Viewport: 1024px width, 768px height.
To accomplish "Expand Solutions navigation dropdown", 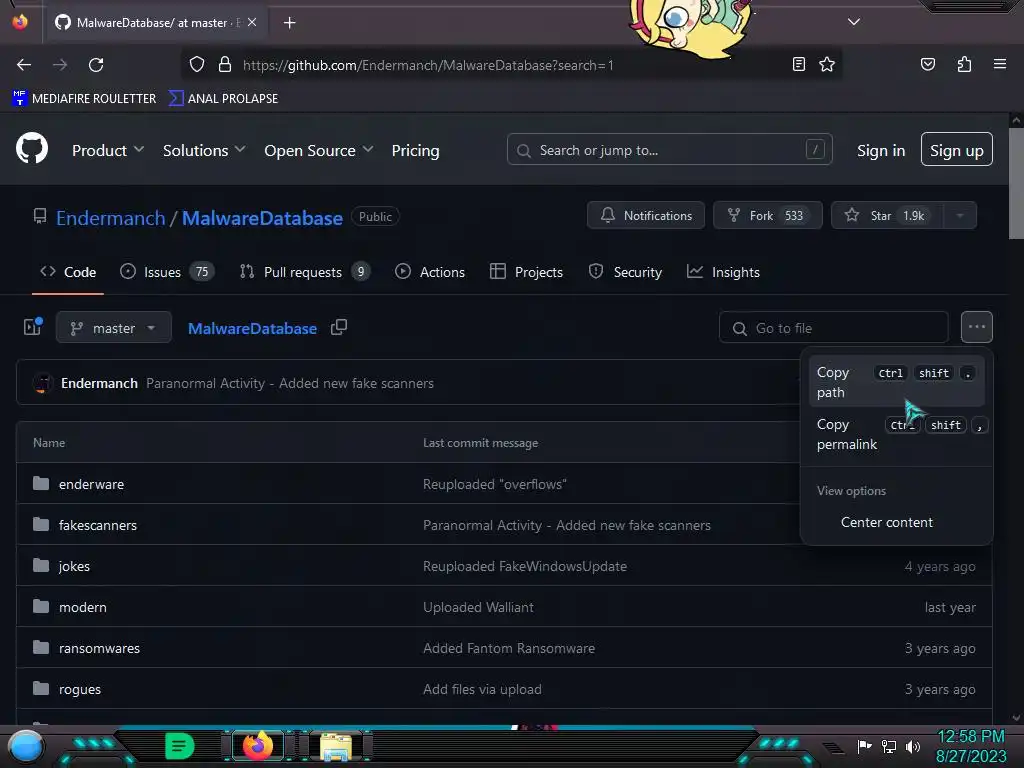I will [x=204, y=150].
